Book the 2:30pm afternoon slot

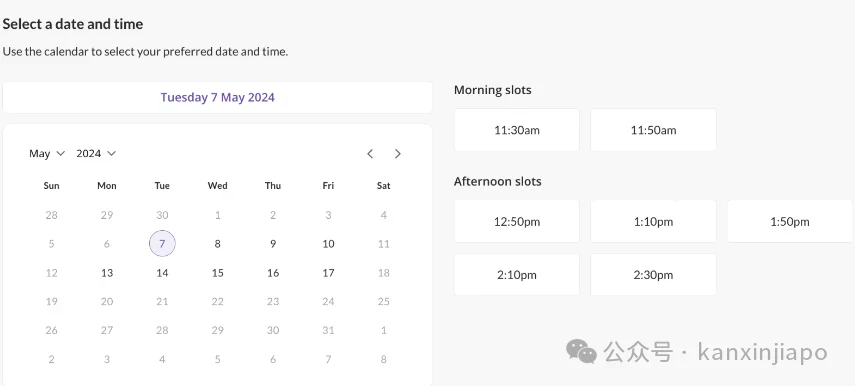point(653,275)
